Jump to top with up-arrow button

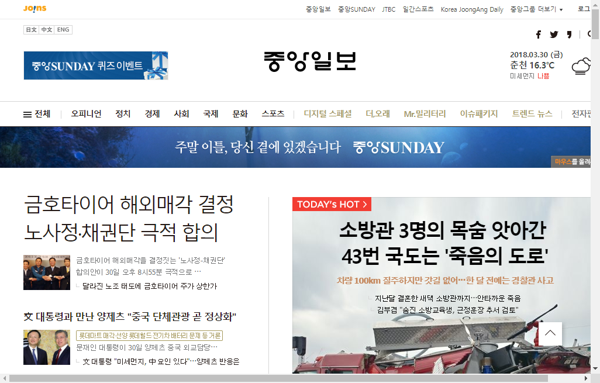point(550,333)
